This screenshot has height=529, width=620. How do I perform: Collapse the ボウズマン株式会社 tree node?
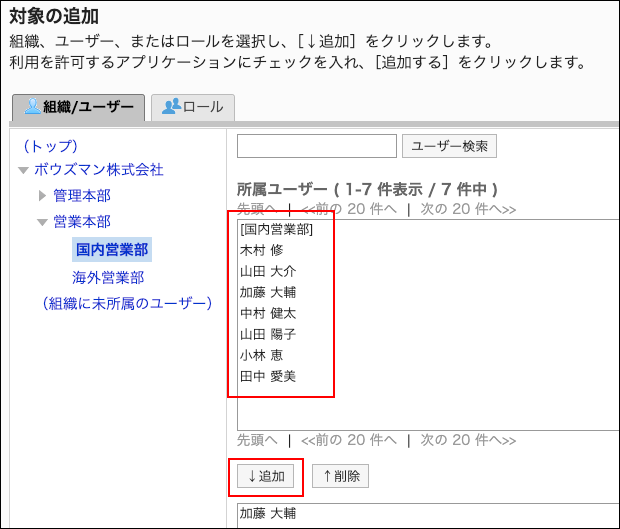pos(23,170)
